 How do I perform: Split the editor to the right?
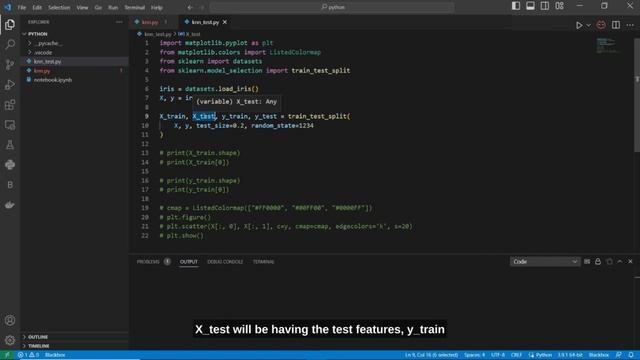tap(616, 25)
